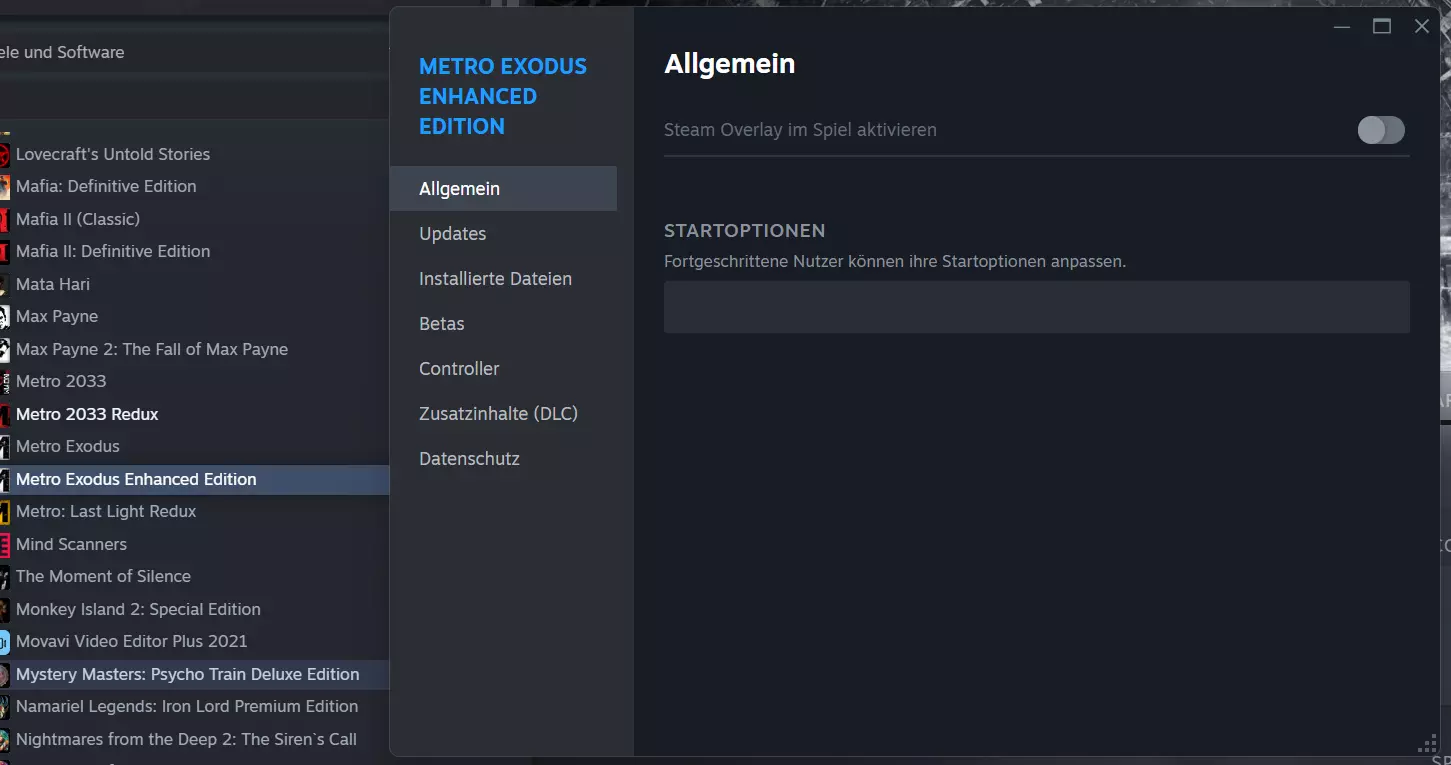This screenshot has width=1451, height=765.
Task: Click the Movavi Video Editor game icon
Action: [x=4, y=641]
